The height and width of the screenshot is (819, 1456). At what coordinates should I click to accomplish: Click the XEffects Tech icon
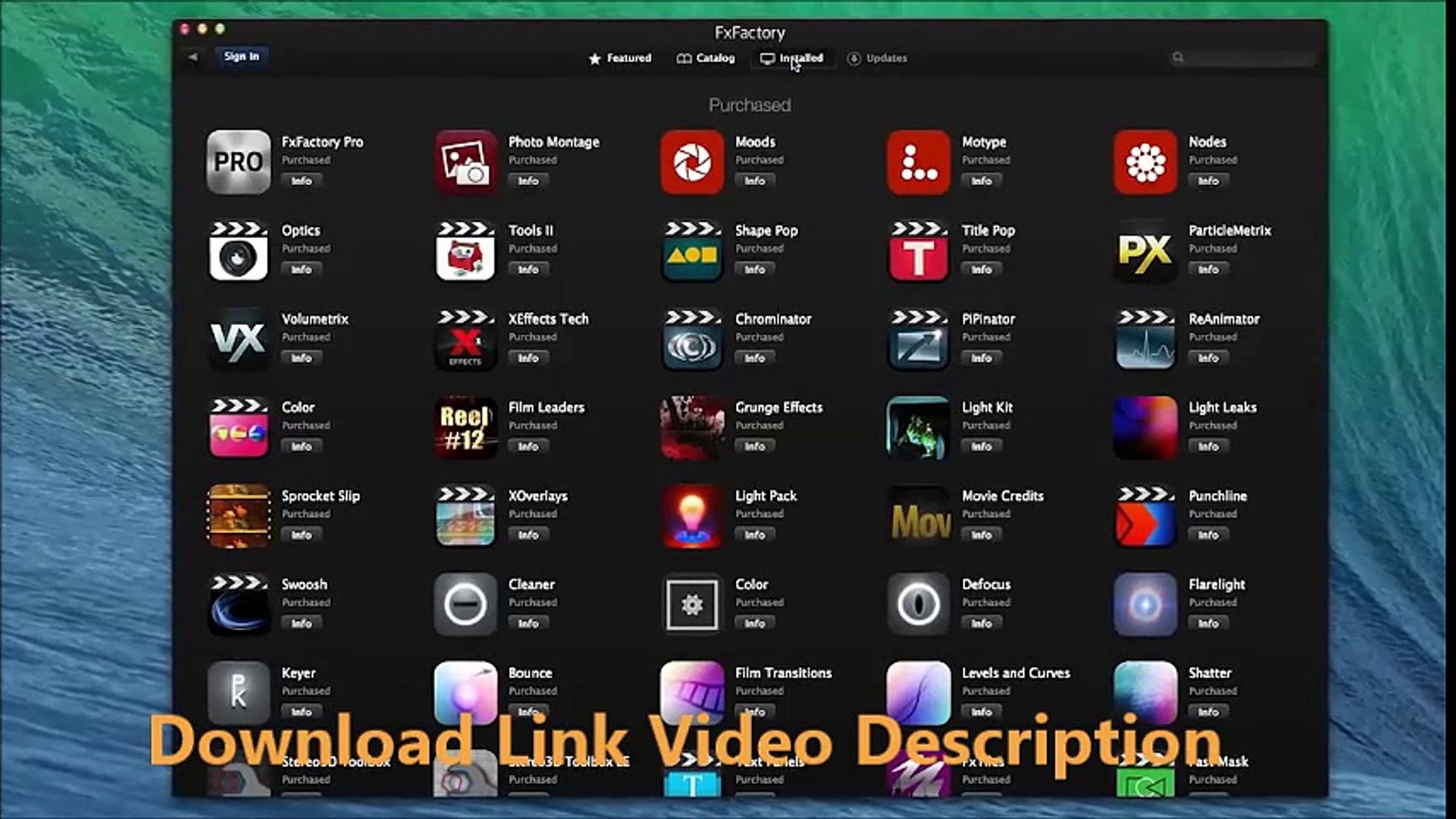click(465, 339)
